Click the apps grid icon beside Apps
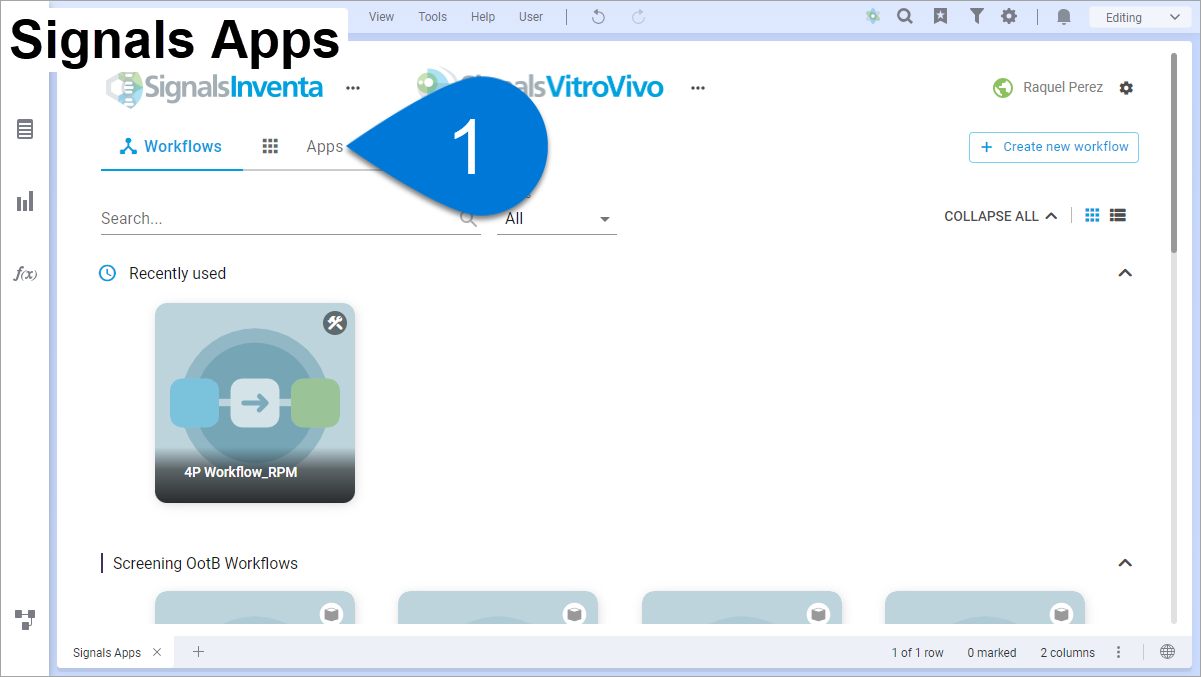This screenshot has width=1201, height=677. tap(270, 146)
